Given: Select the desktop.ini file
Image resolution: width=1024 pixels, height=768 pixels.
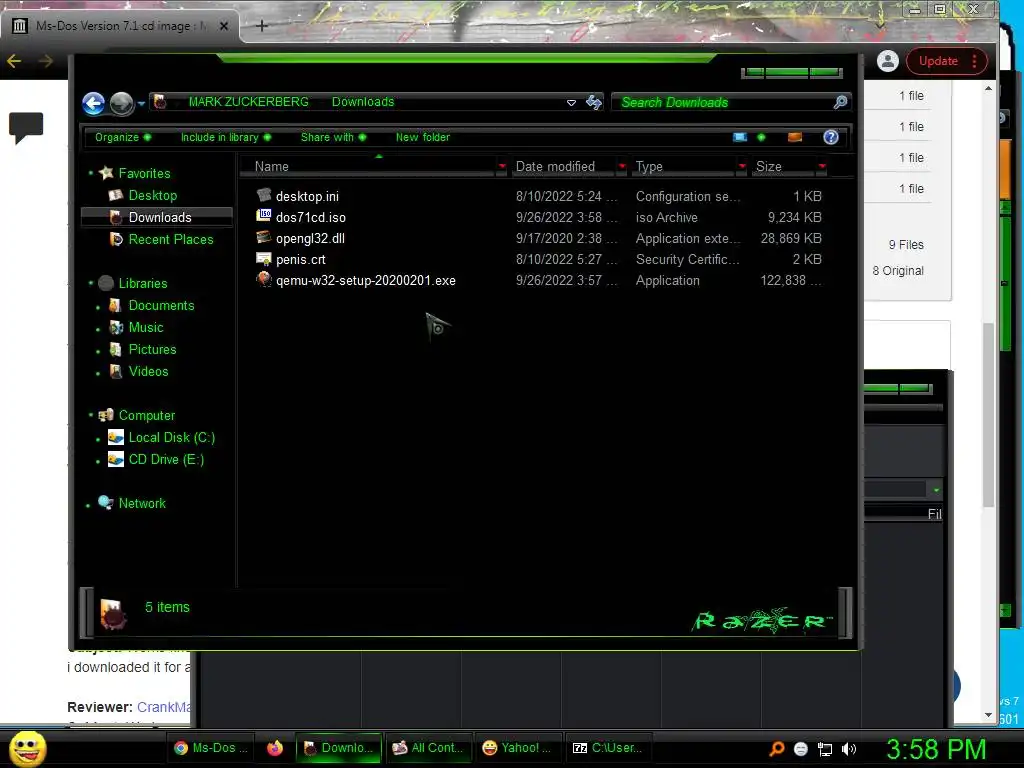Looking at the screenshot, I should click(x=307, y=197).
